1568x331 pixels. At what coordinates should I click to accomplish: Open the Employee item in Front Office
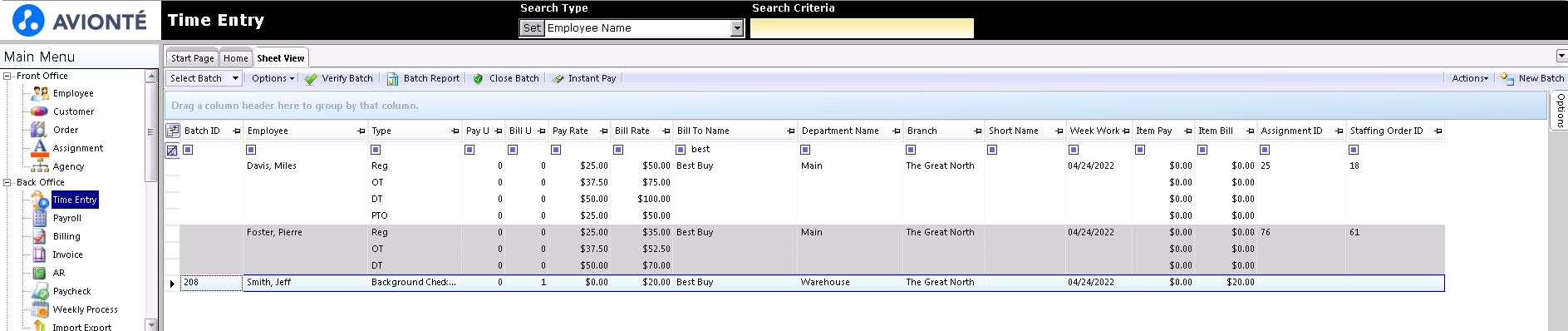pyautogui.click(x=73, y=93)
